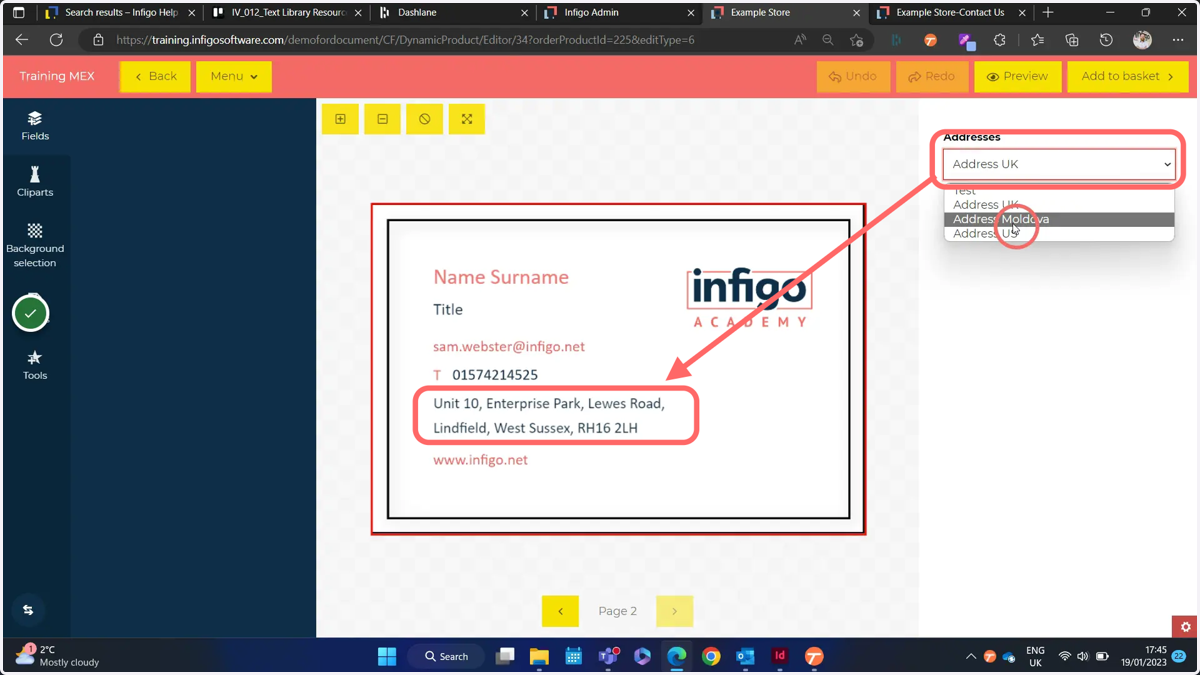1200x675 pixels.
Task: Switch to Dashlane tab
Action: [452, 13]
